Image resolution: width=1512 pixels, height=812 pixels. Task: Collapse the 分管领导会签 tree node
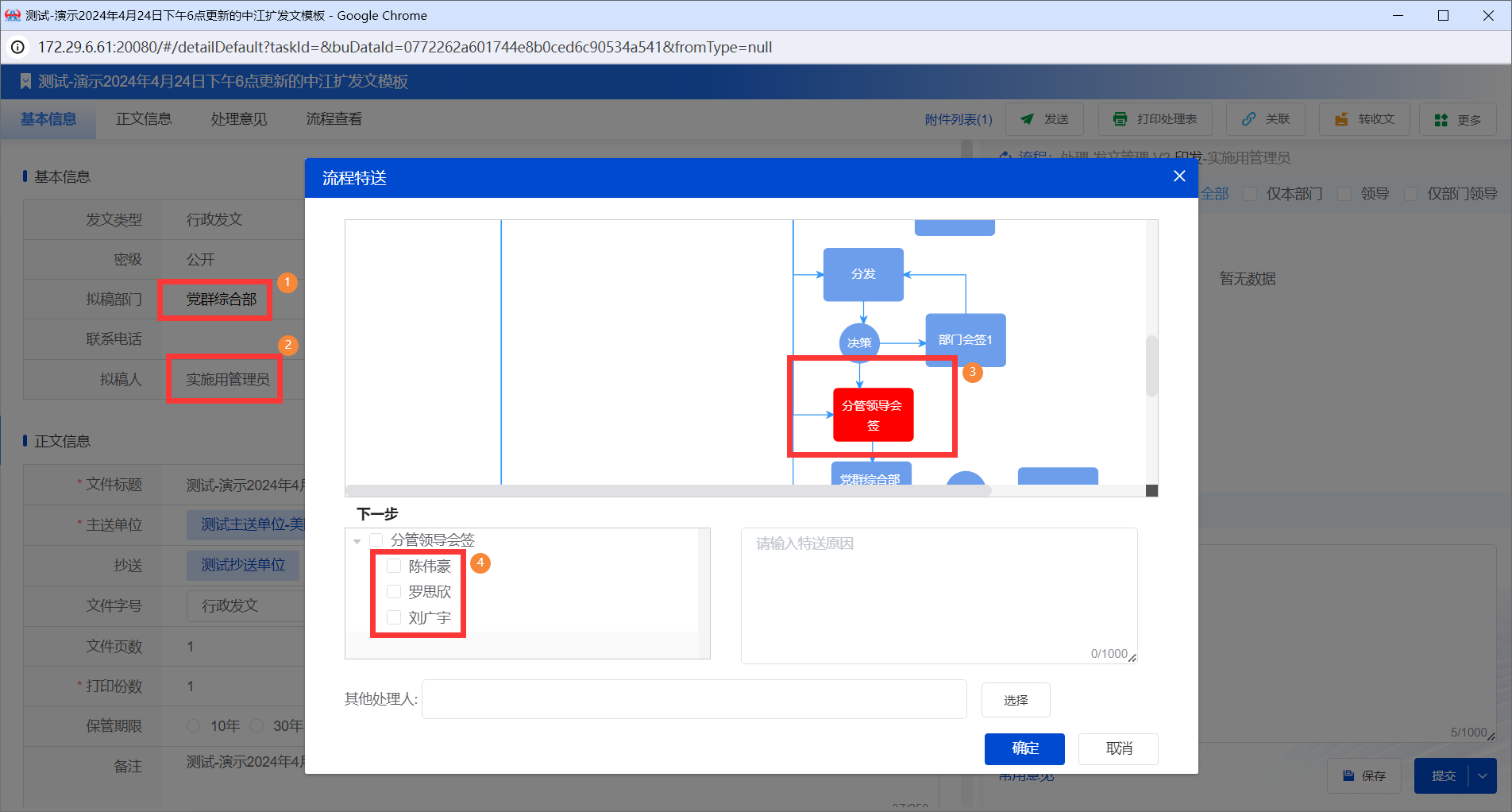pyautogui.click(x=357, y=541)
